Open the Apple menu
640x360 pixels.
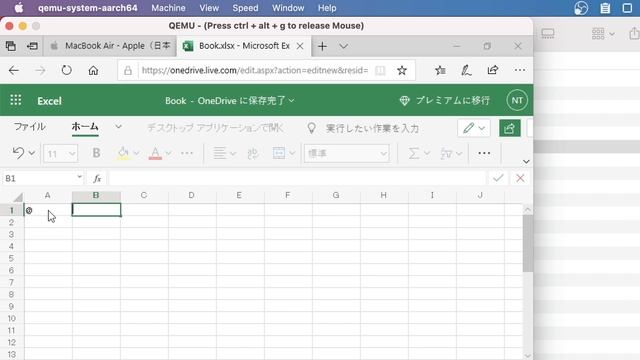click(x=19, y=8)
